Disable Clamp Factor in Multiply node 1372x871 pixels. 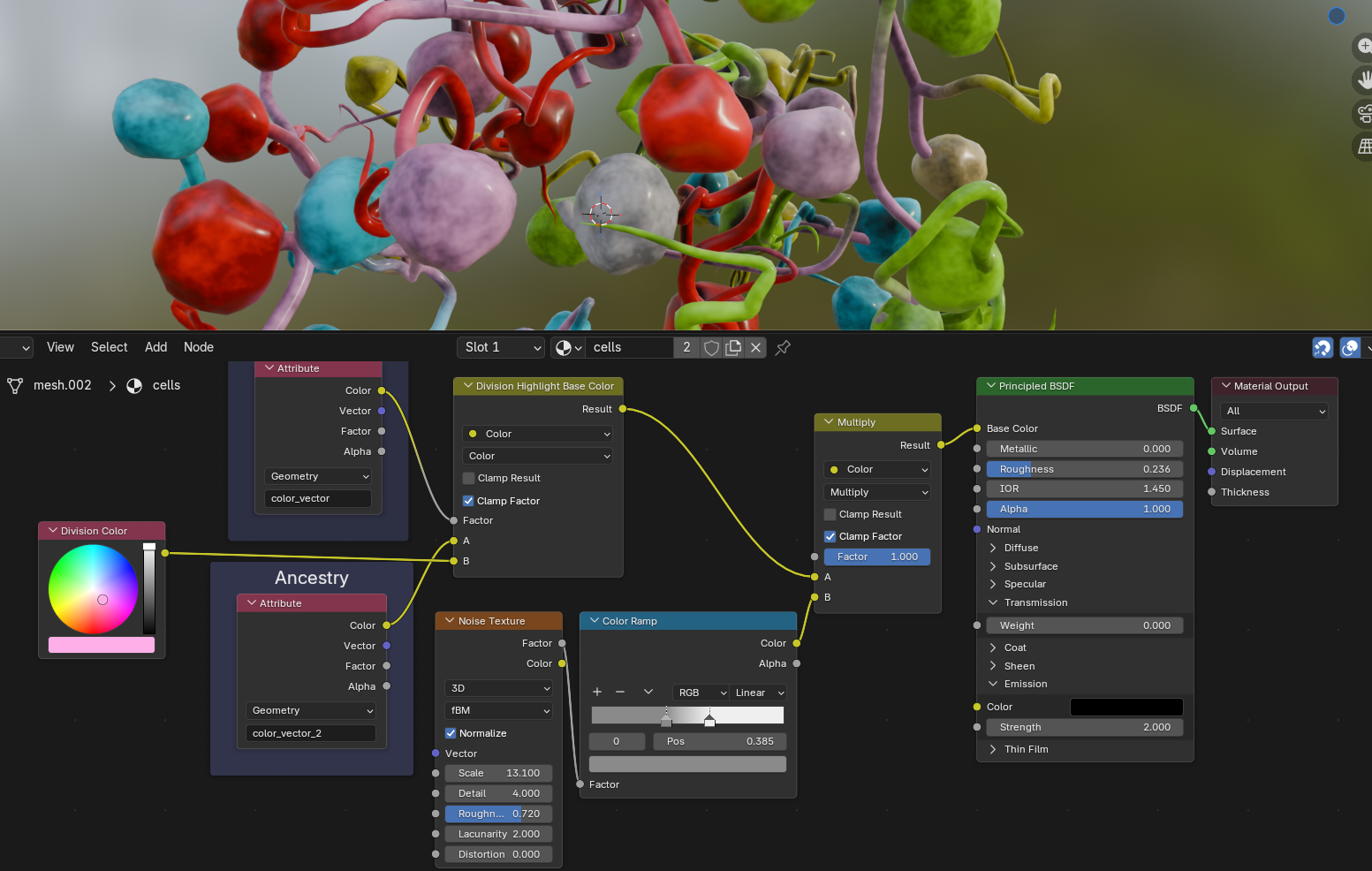830,537
